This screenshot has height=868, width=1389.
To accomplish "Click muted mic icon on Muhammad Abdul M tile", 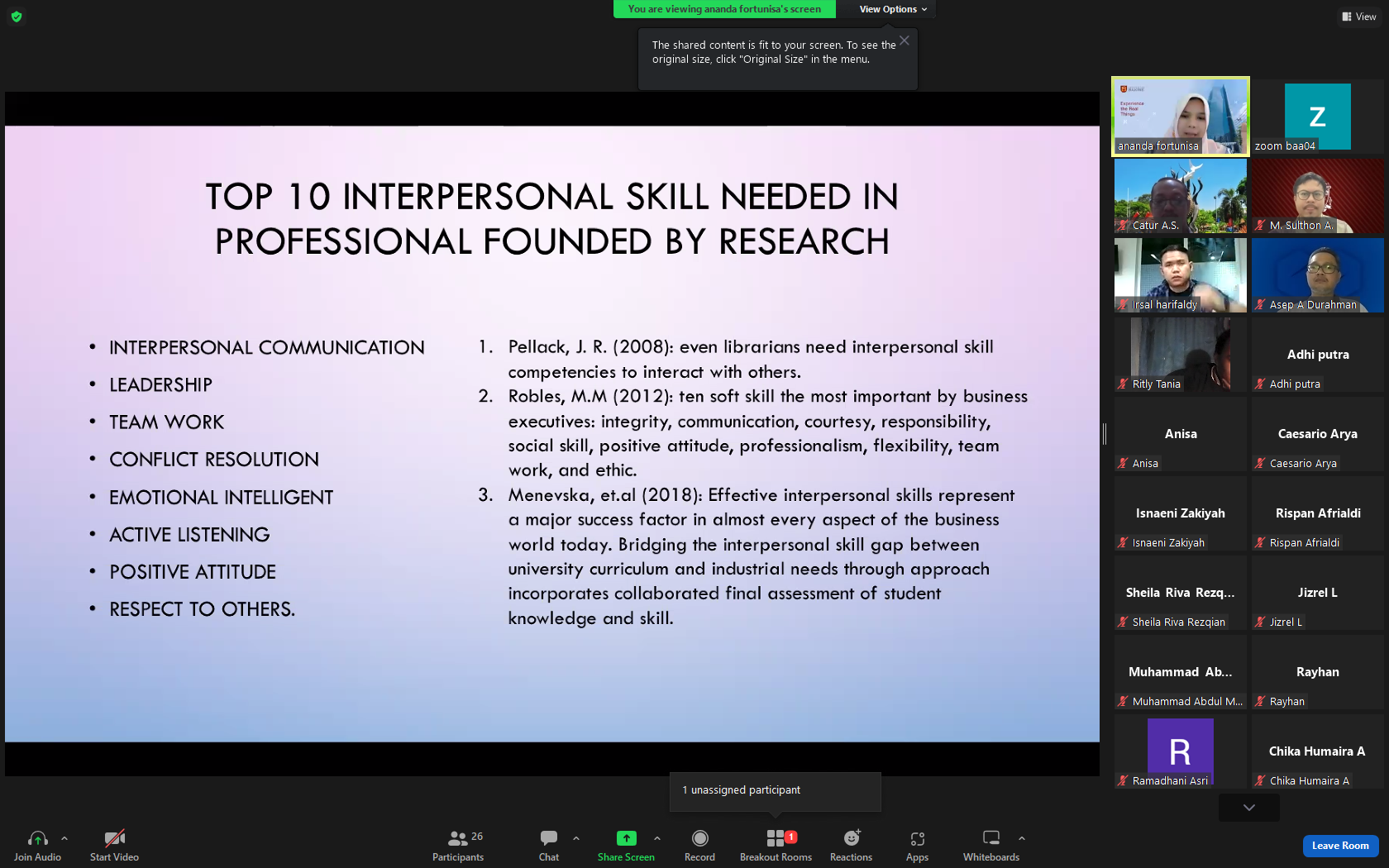I will 1123,701.
